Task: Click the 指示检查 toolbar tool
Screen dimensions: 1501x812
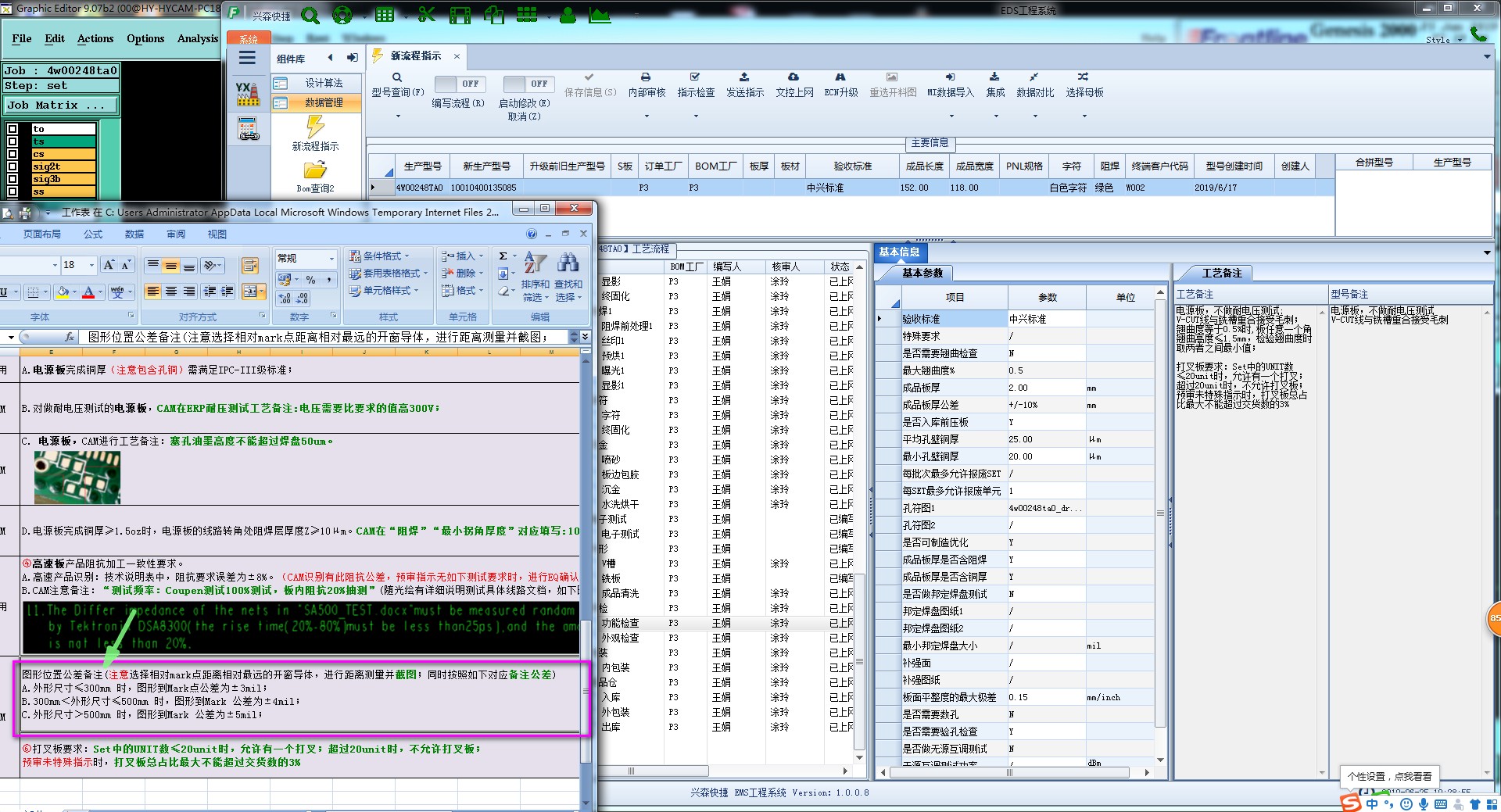Action: 696,86
